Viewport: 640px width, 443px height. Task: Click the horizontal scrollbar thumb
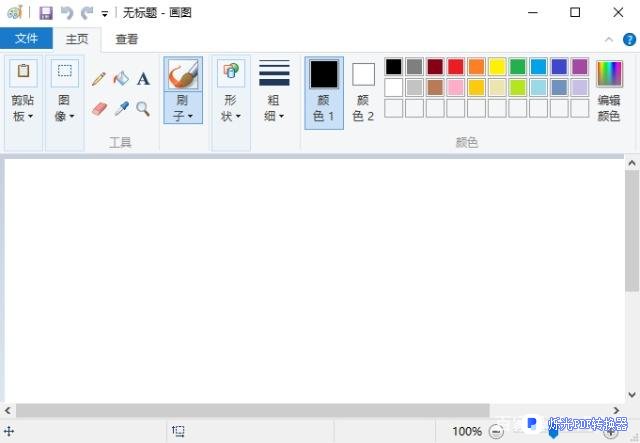(x=252, y=410)
